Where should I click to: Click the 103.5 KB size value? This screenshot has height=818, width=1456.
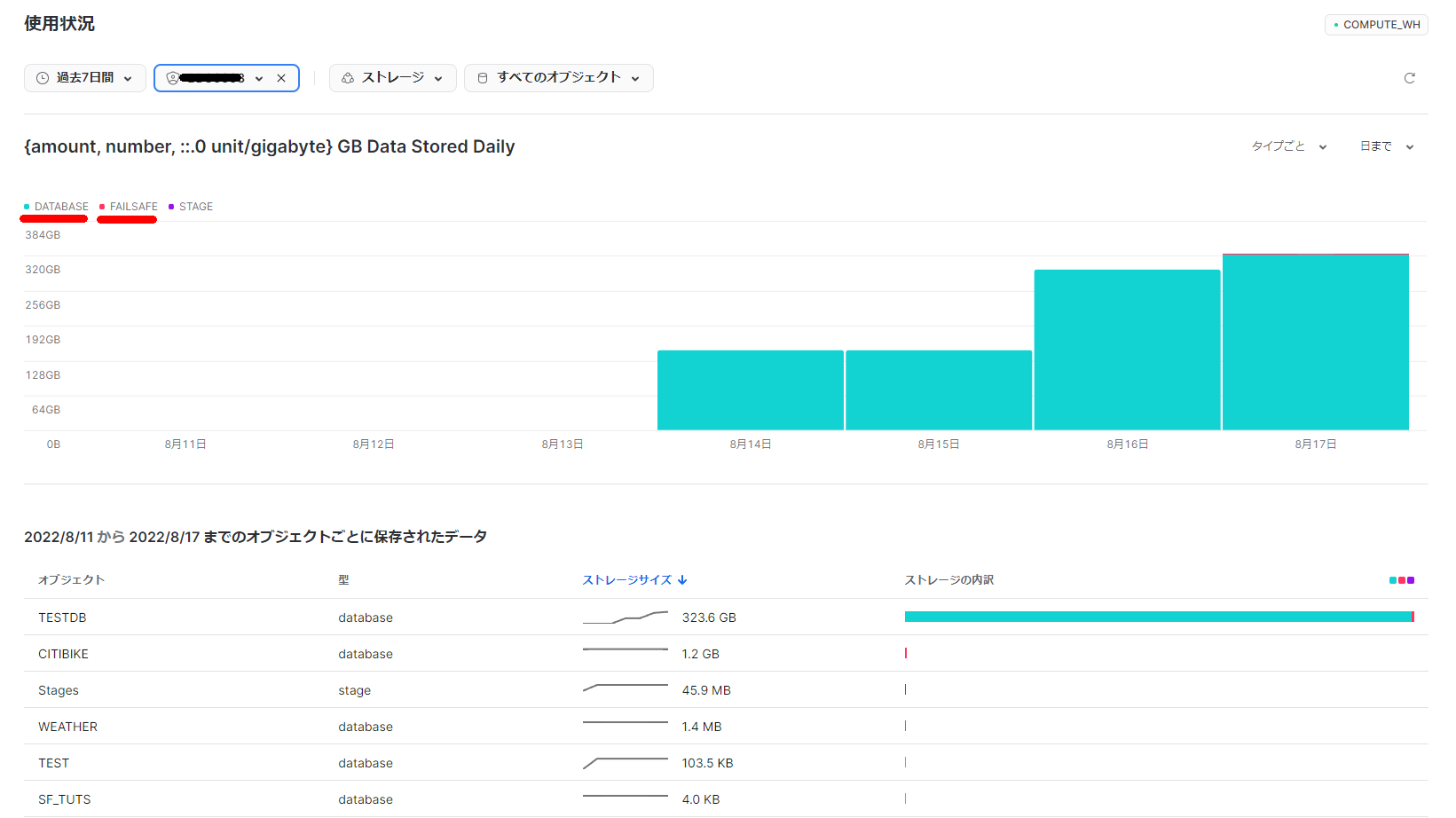click(x=707, y=763)
